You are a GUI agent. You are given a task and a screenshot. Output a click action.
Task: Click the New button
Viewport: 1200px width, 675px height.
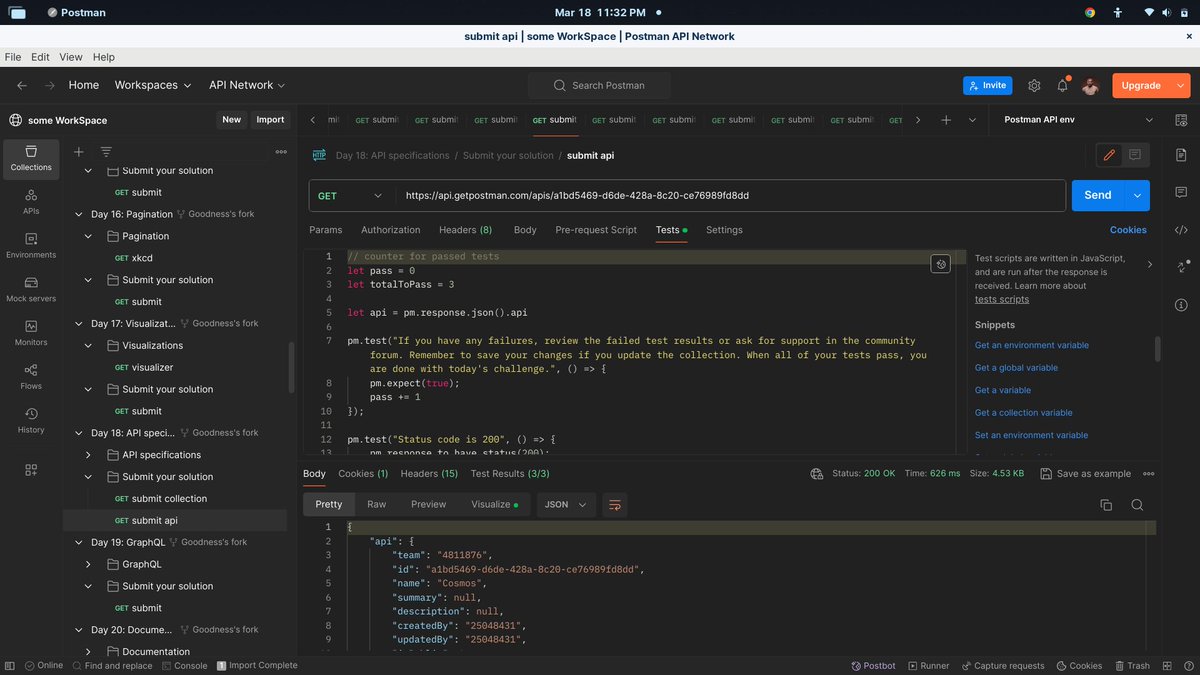tap(232, 120)
